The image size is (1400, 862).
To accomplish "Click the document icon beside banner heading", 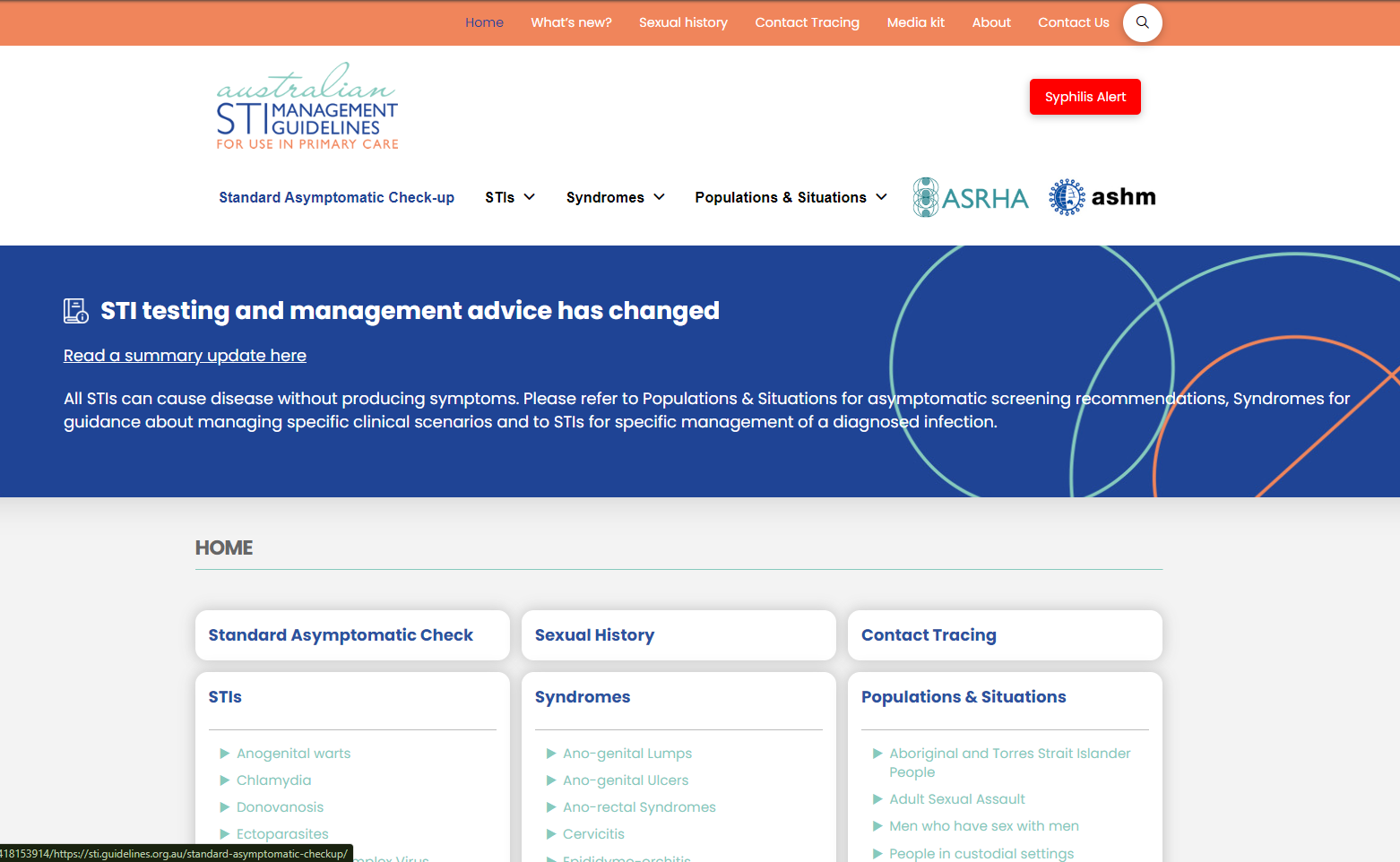I will point(76,311).
